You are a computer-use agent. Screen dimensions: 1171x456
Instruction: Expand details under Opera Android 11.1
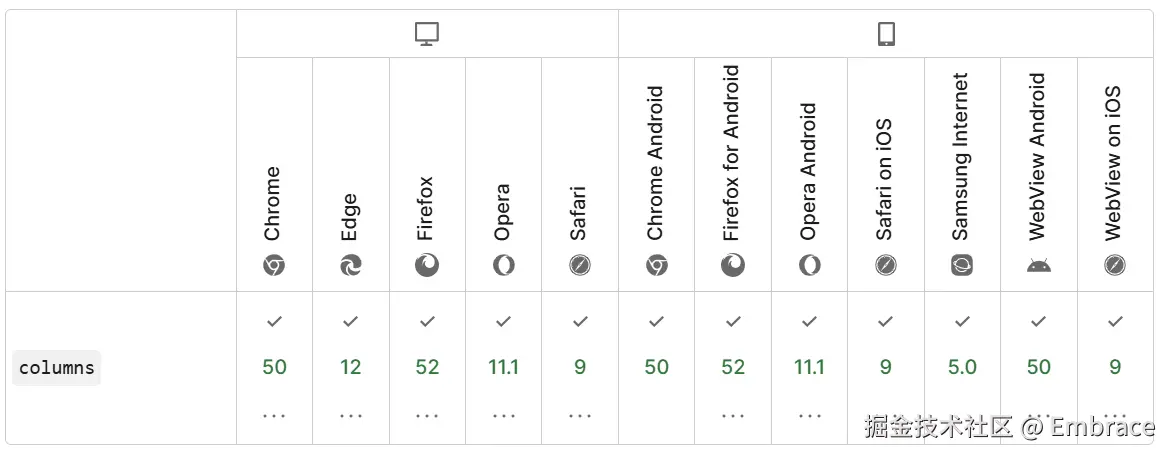coord(809,414)
